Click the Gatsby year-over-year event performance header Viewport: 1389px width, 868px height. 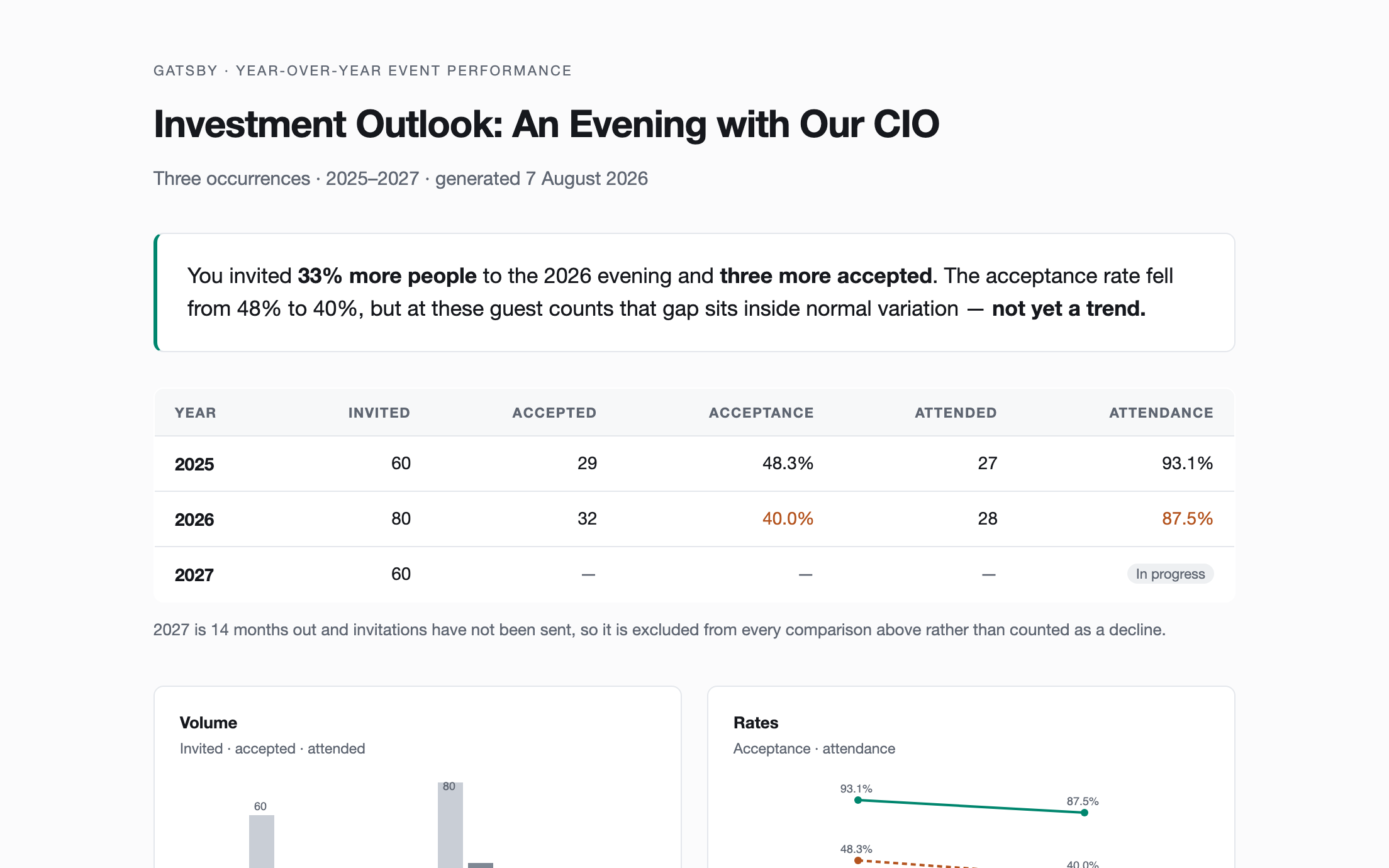(362, 70)
